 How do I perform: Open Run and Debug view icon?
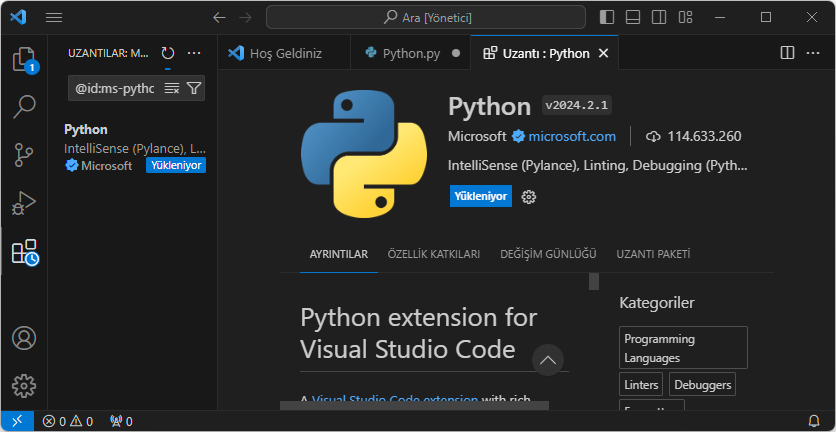[24, 203]
